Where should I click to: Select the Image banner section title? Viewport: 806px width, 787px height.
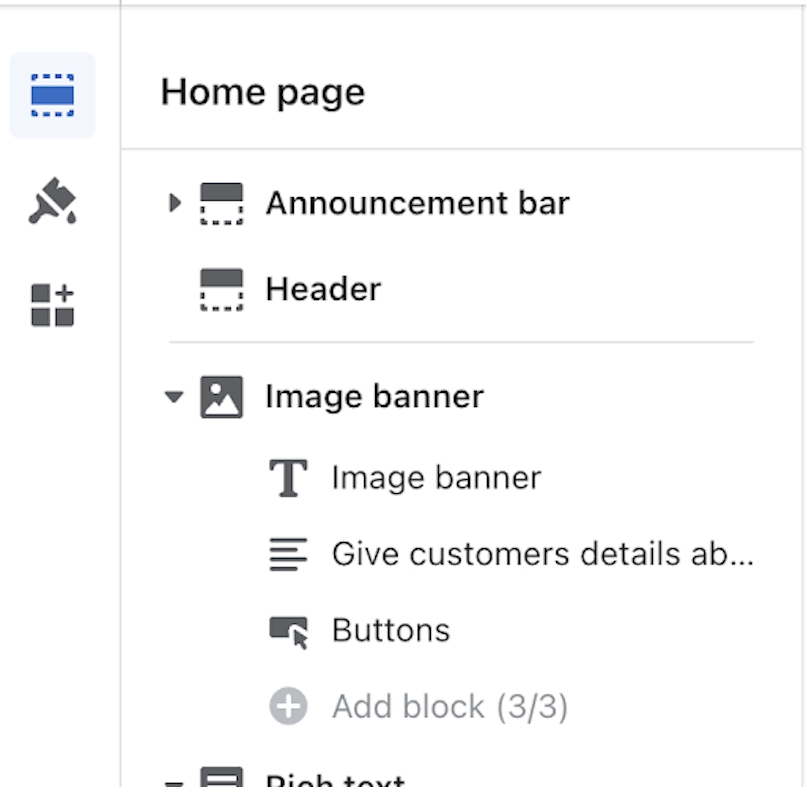point(374,397)
